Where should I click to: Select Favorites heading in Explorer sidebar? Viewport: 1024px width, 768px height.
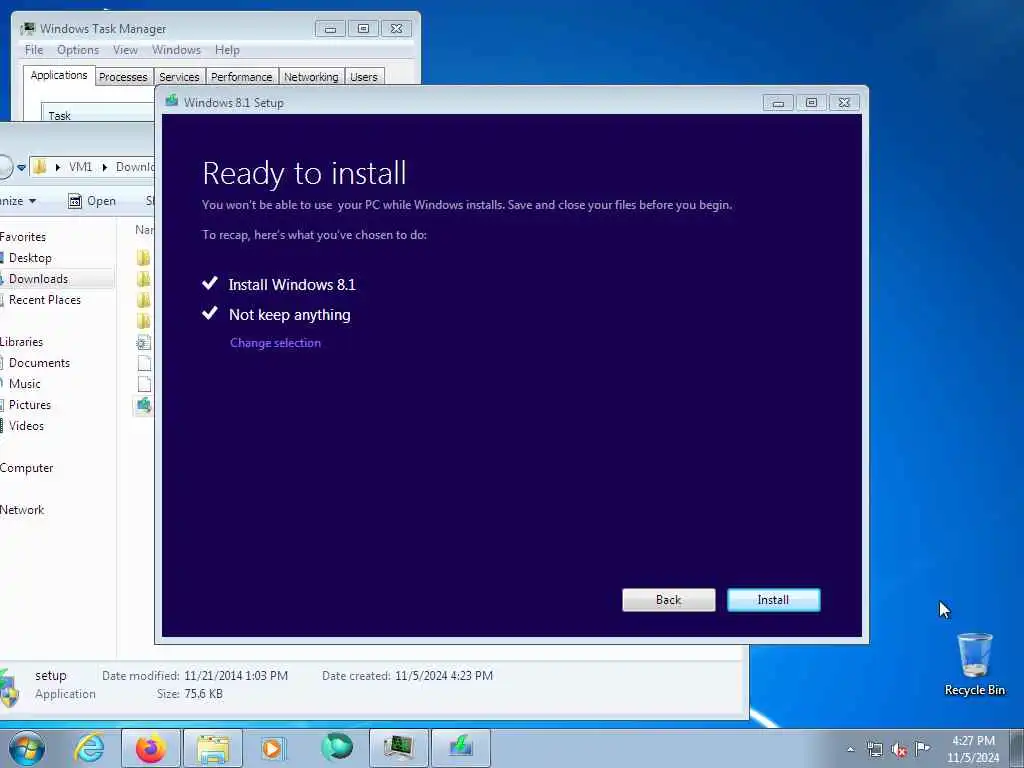(x=22, y=237)
